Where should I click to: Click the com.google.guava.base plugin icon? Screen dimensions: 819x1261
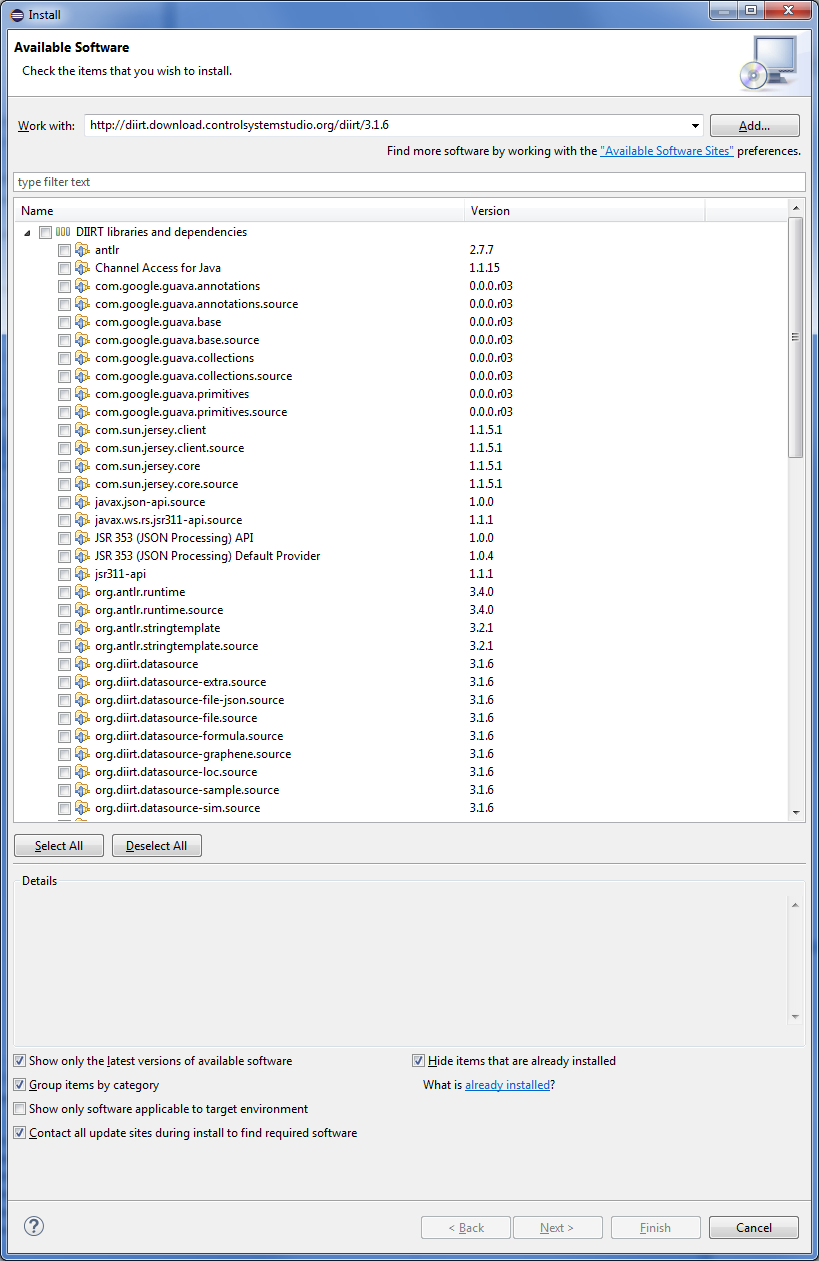click(x=82, y=321)
